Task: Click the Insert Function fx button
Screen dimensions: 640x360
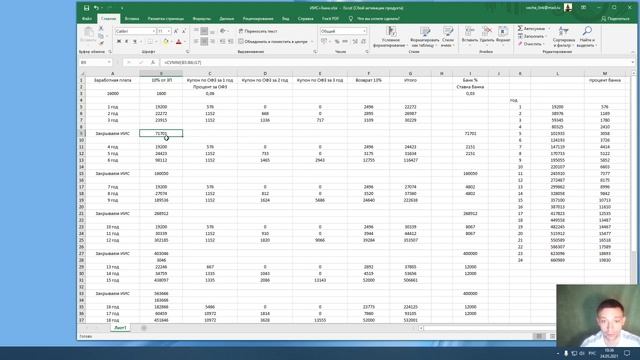Action: [x=153, y=62]
